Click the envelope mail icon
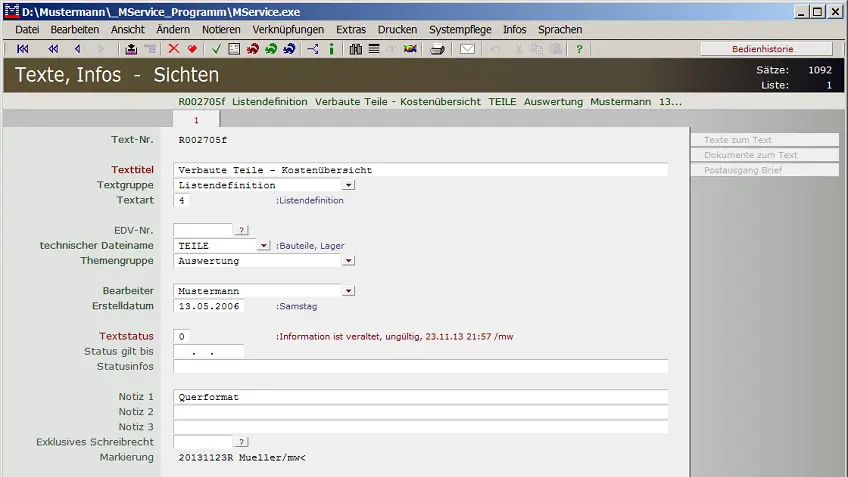848x477 pixels. [467, 49]
